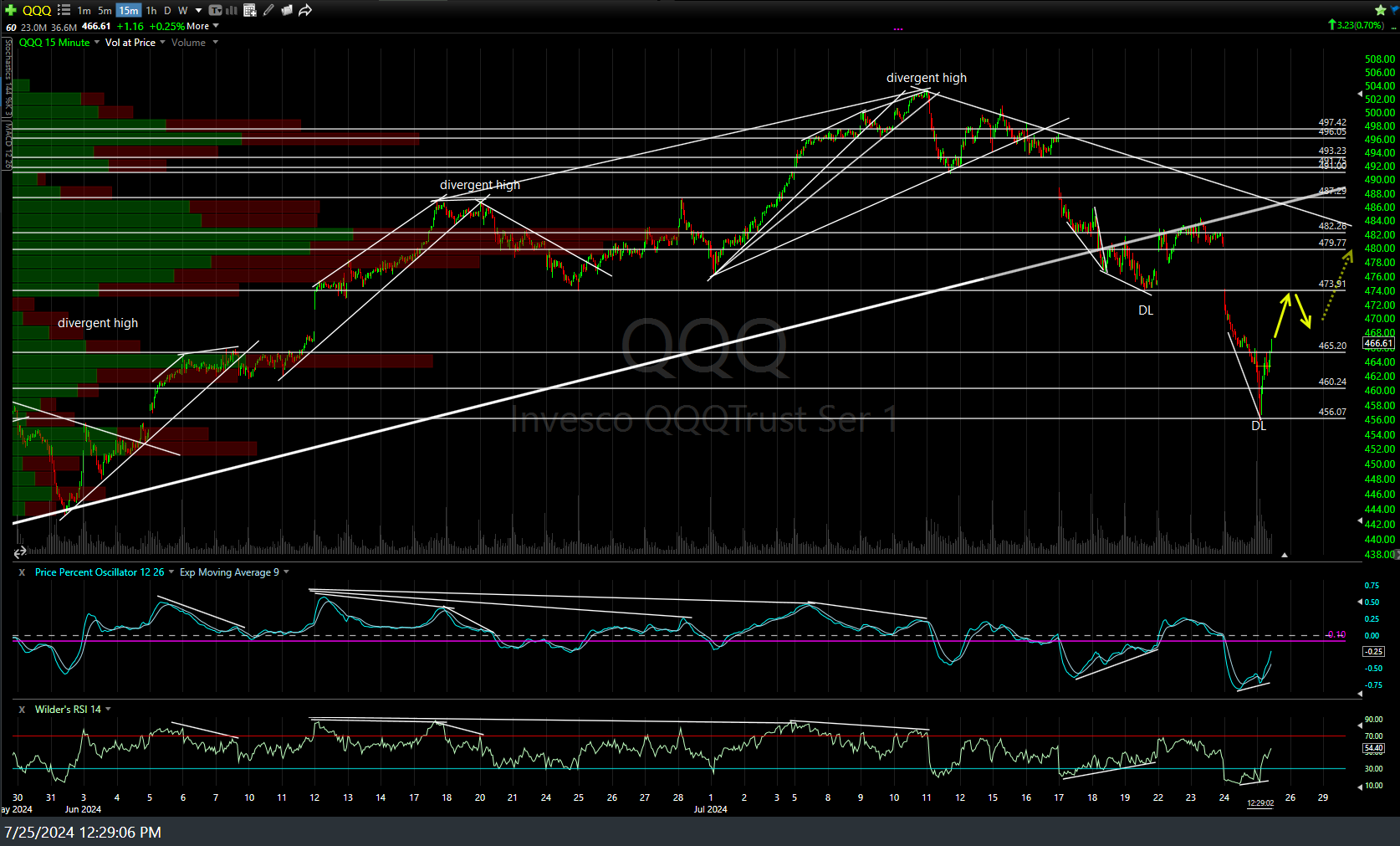This screenshot has width=1400, height=846.
Task: Open the grid-plus layout template icon
Action: (x=249, y=10)
